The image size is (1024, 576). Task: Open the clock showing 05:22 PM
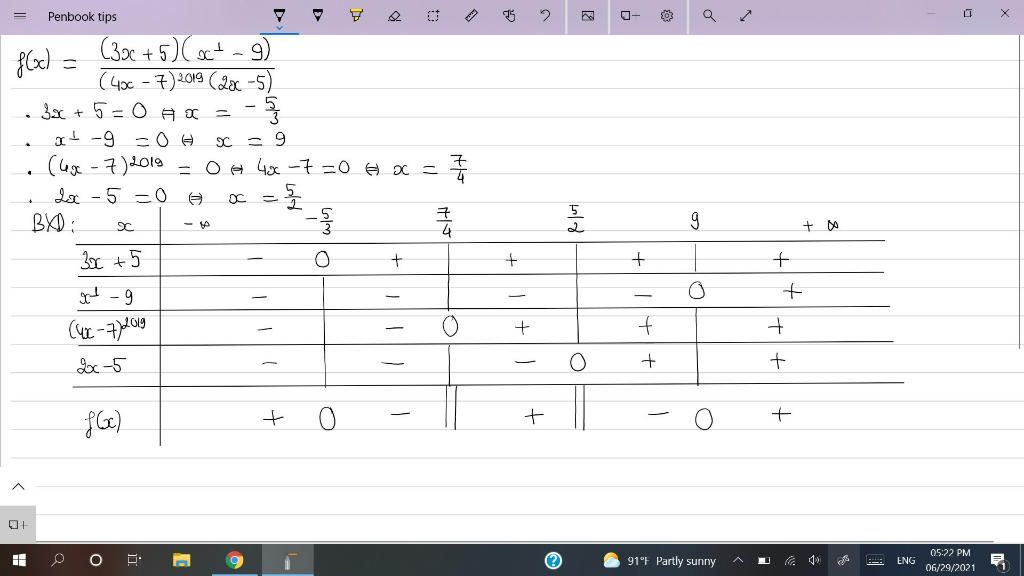tap(950, 560)
